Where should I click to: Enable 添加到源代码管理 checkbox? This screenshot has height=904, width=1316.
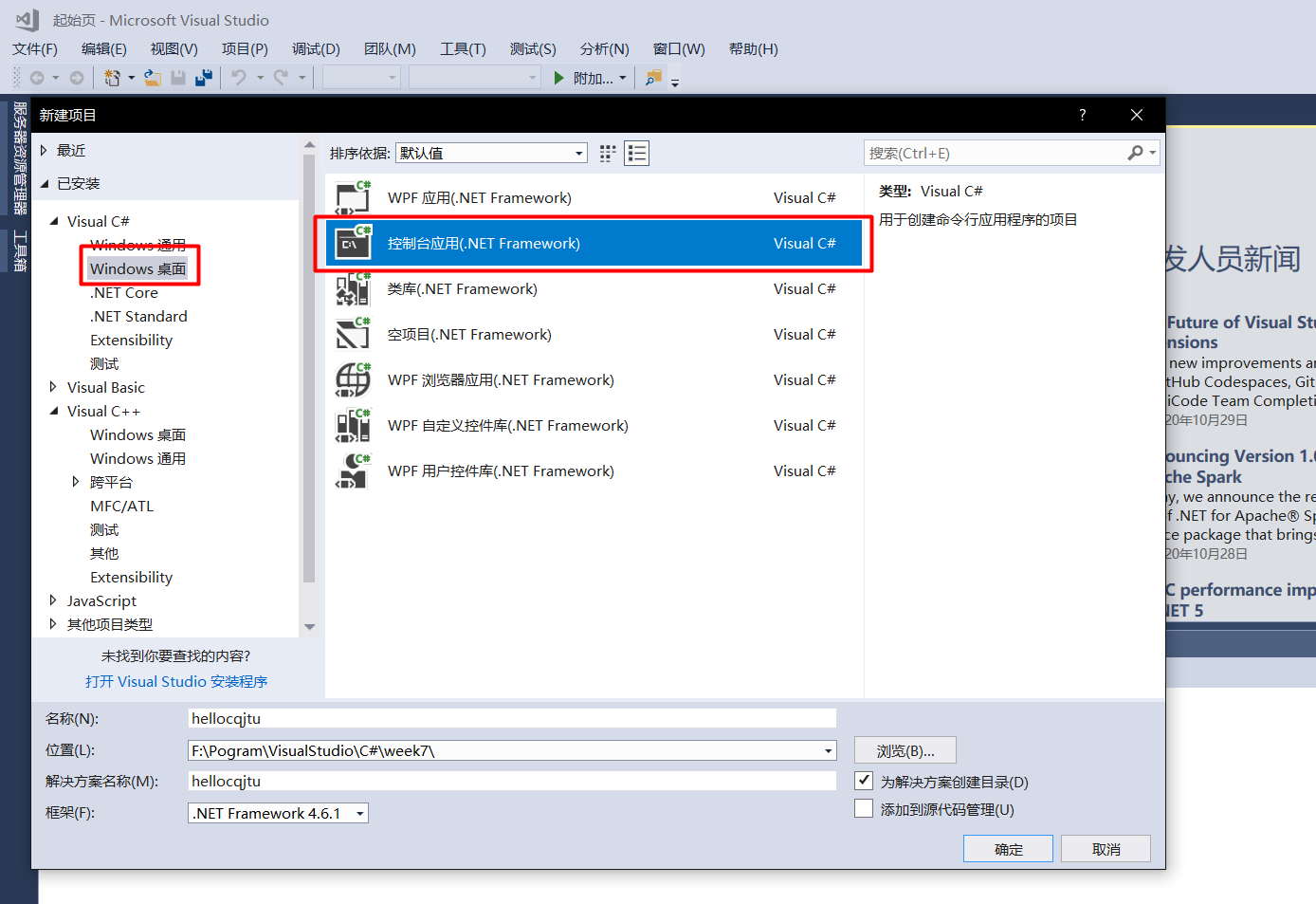[x=864, y=808]
